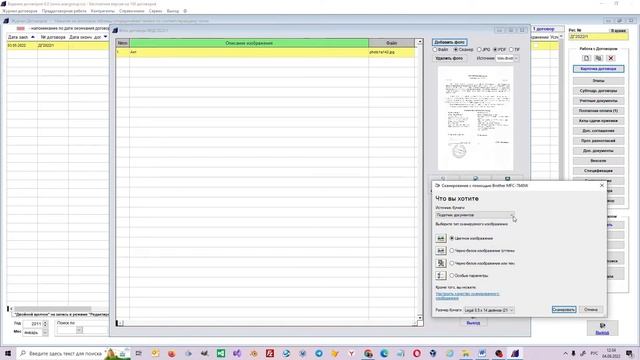Viewport: 640px width, 360px height.
Task: Select the Сканер source radio button
Action: (x=456, y=49)
